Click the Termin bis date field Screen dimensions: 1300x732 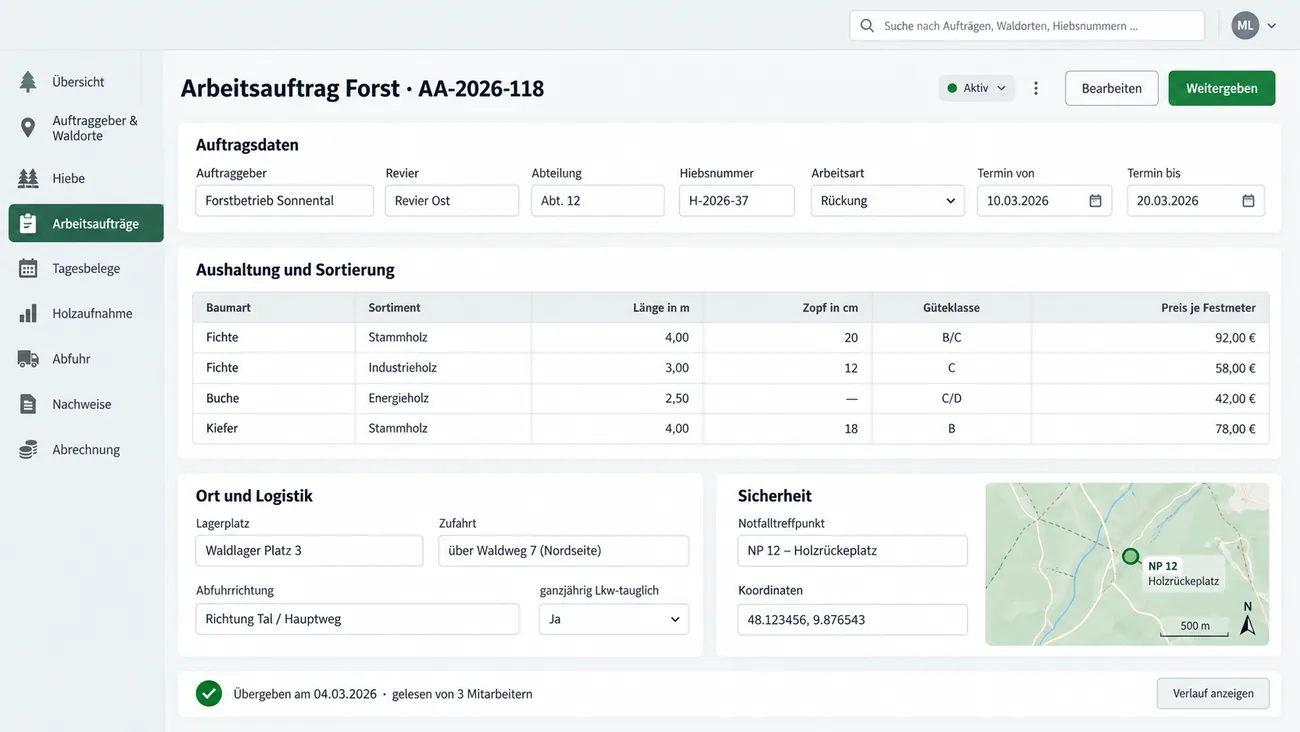click(x=1196, y=201)
